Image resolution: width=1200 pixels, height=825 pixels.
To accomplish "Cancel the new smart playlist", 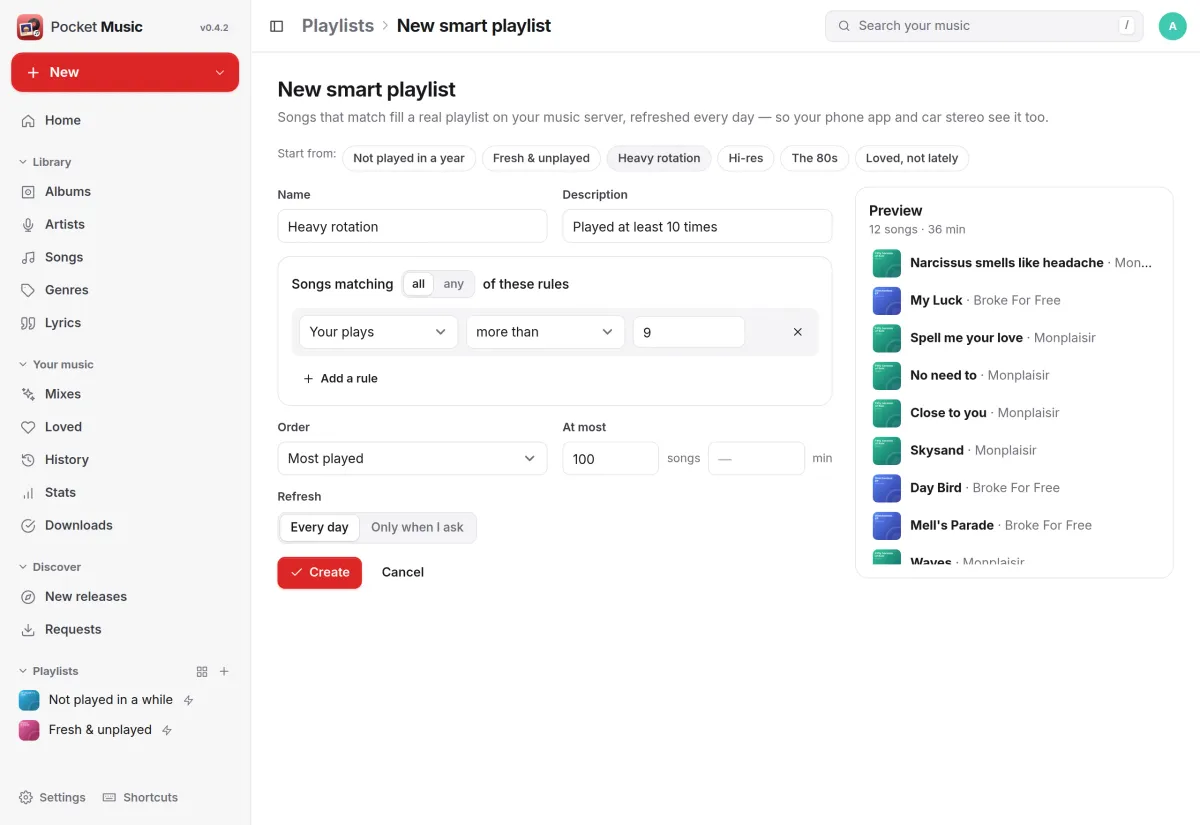I will click(403, 572).
